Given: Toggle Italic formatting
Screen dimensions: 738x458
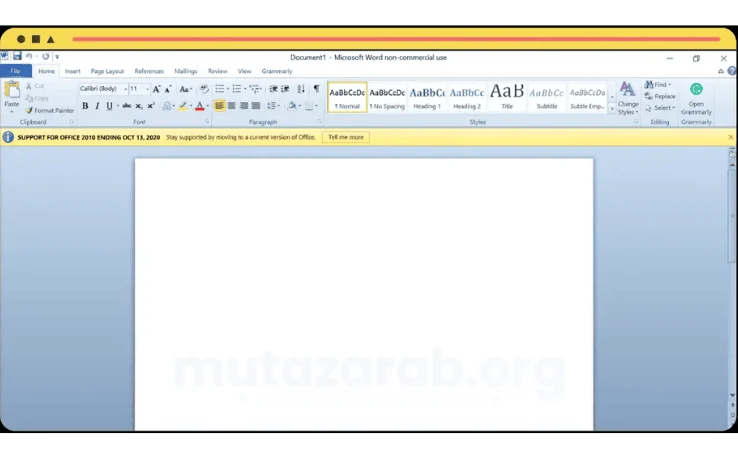Looking at the screenshot, I should coord(97,106).
